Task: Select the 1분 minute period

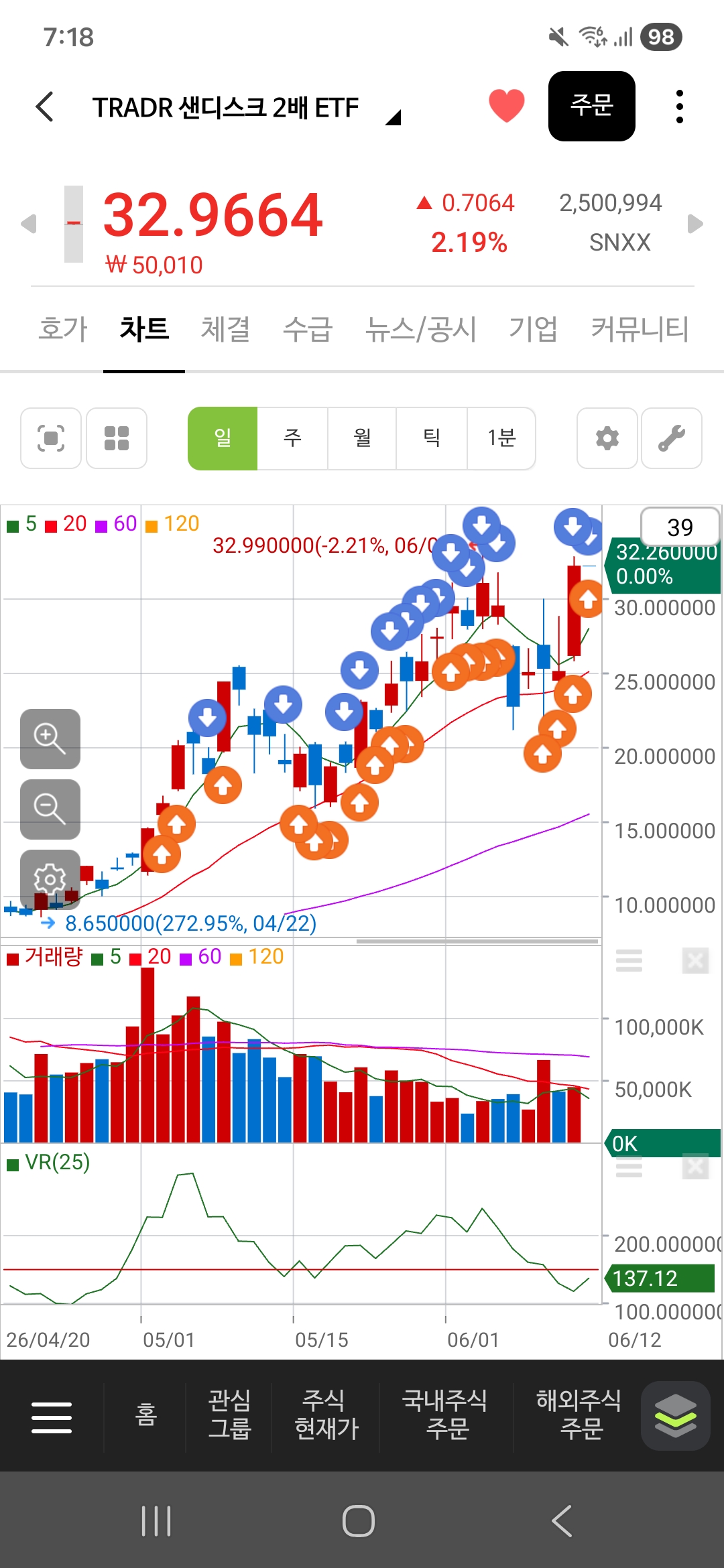Action: coord(501,438)
